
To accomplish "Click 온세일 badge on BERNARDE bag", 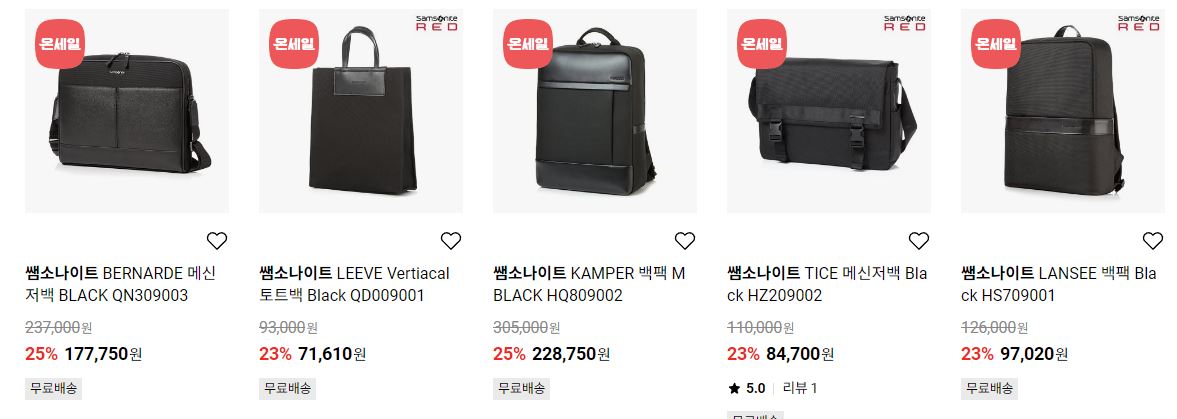I will [60, 44].
